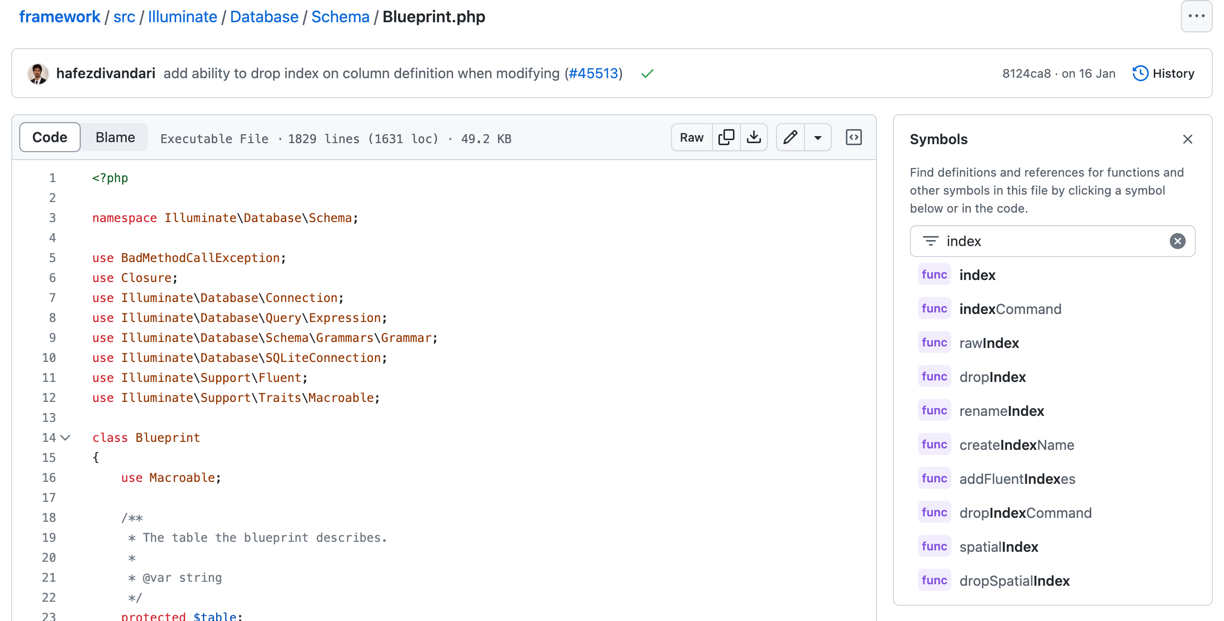Clear the symbols filter with the X icon

(x=1177, y=241)
